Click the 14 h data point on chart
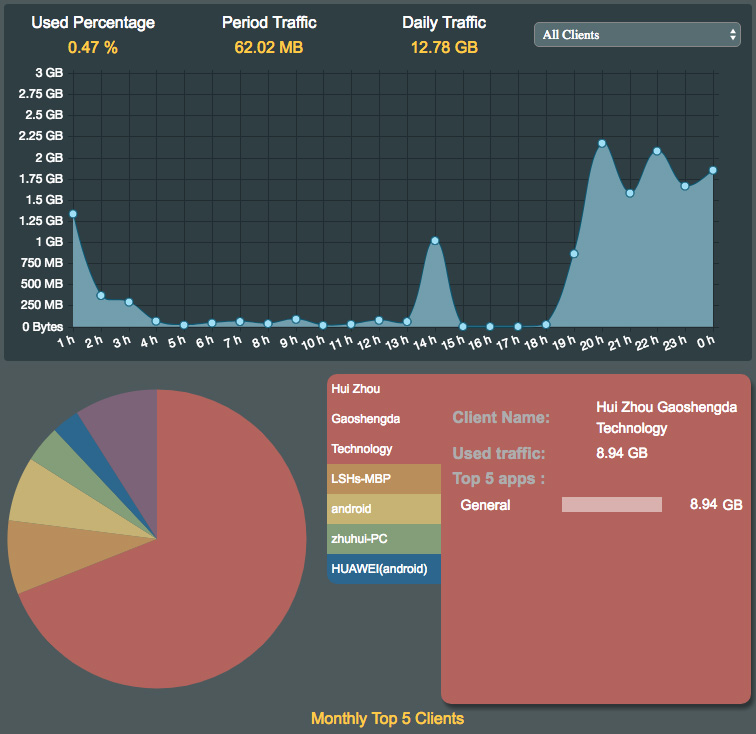The image size is (756, 734). (435, 240)
